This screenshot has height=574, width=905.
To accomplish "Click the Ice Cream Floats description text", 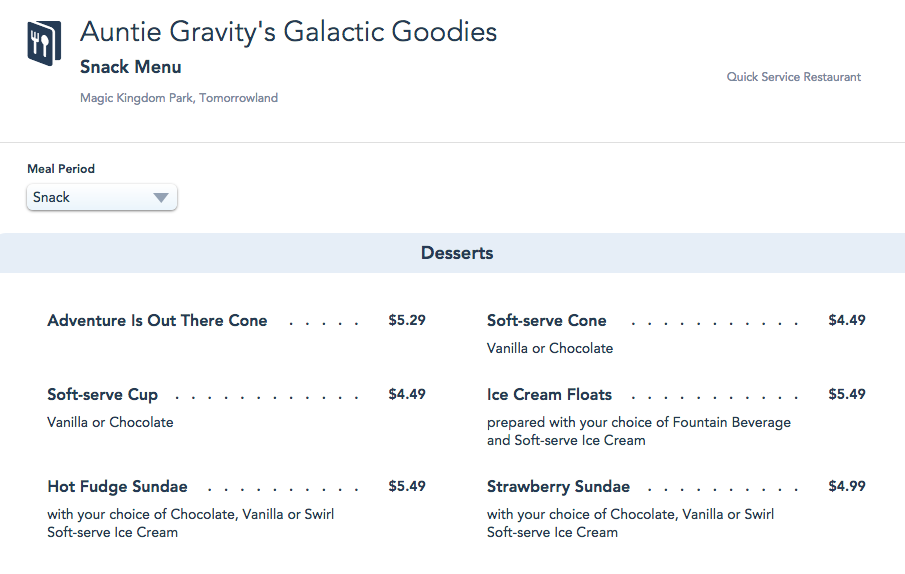I will (638, 431).
